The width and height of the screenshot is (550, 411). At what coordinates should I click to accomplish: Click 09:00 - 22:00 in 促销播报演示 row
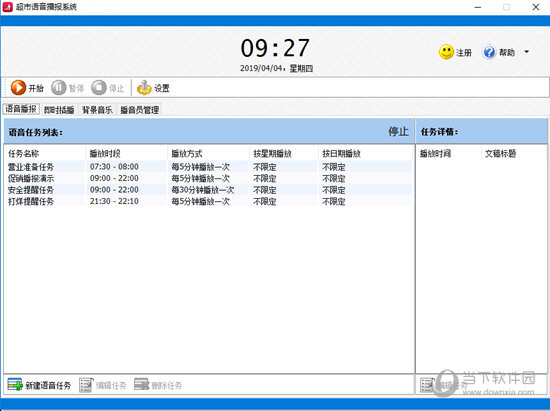(x=114, y=178)
